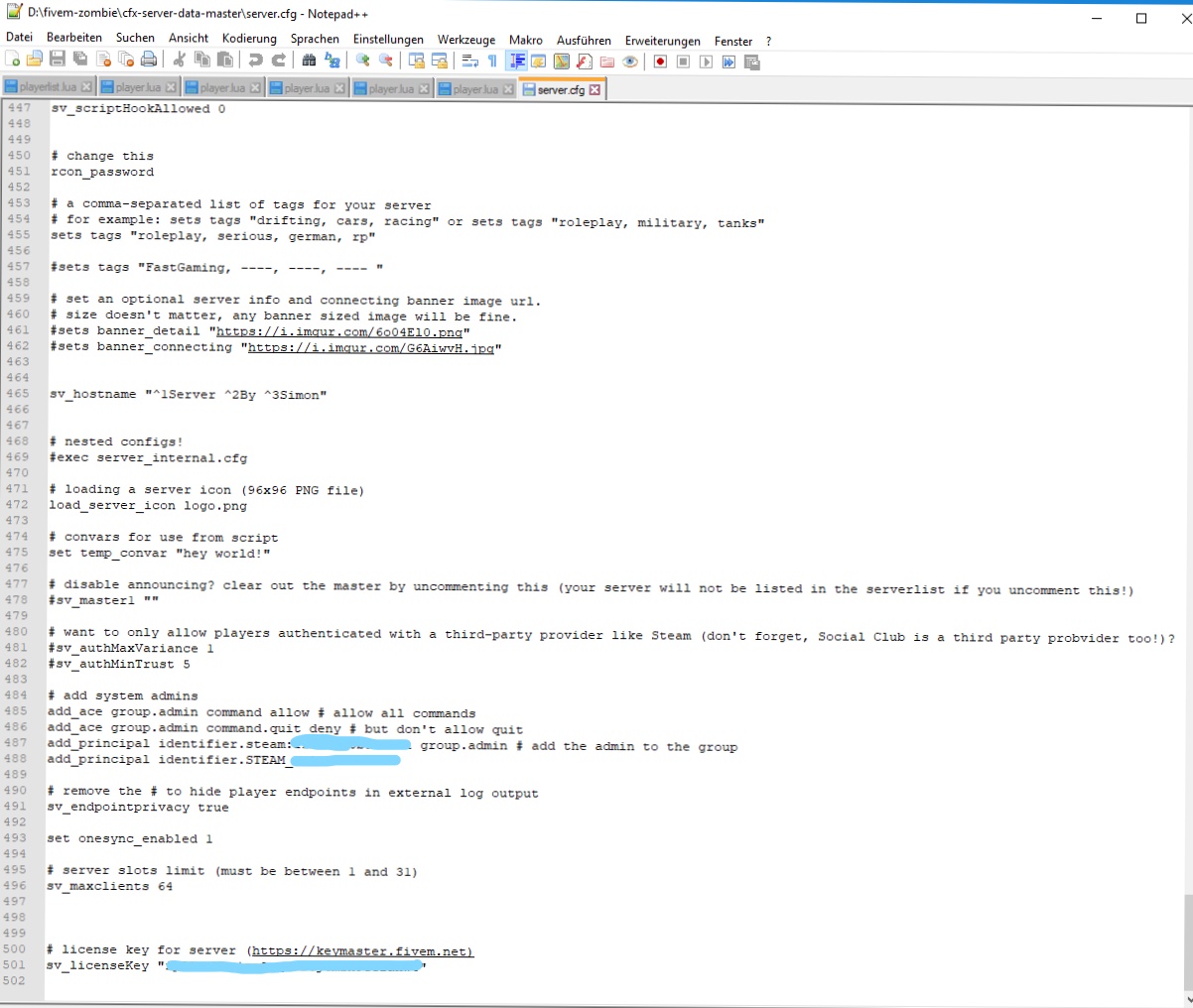Click line number 465 in margin
Screen dimensions: 1193x1008
18,393
